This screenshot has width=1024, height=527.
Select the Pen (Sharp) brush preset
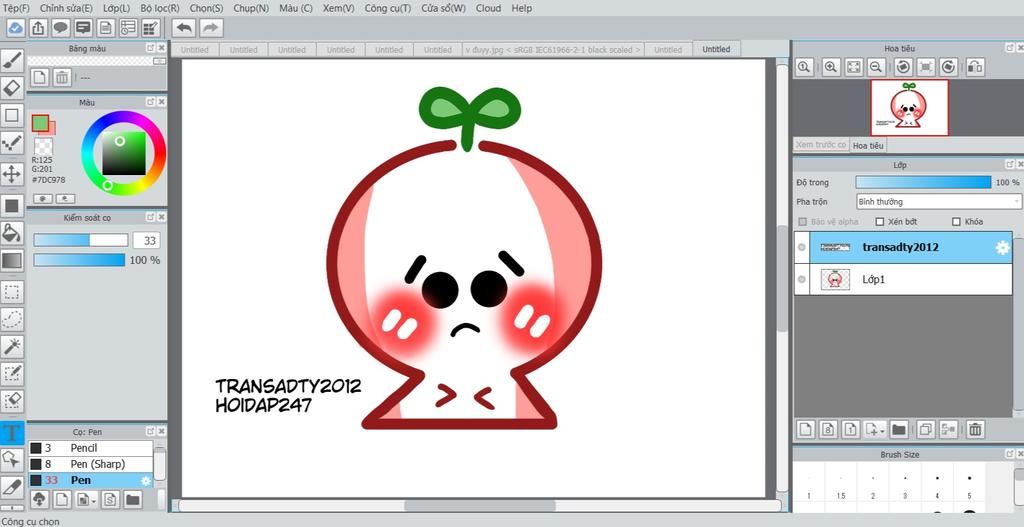pos(90,464)
